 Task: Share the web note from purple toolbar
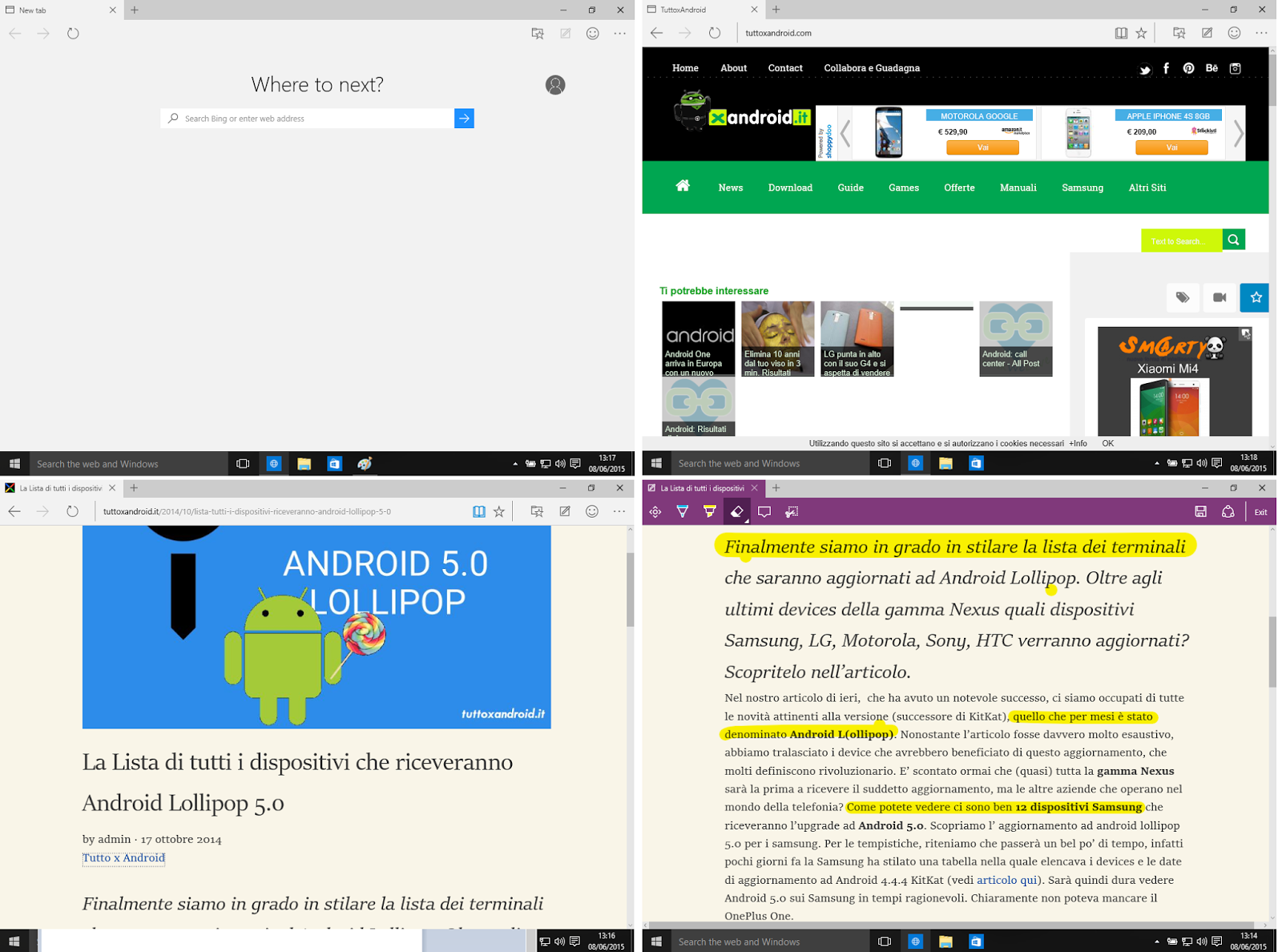(x=1228, y=511)
